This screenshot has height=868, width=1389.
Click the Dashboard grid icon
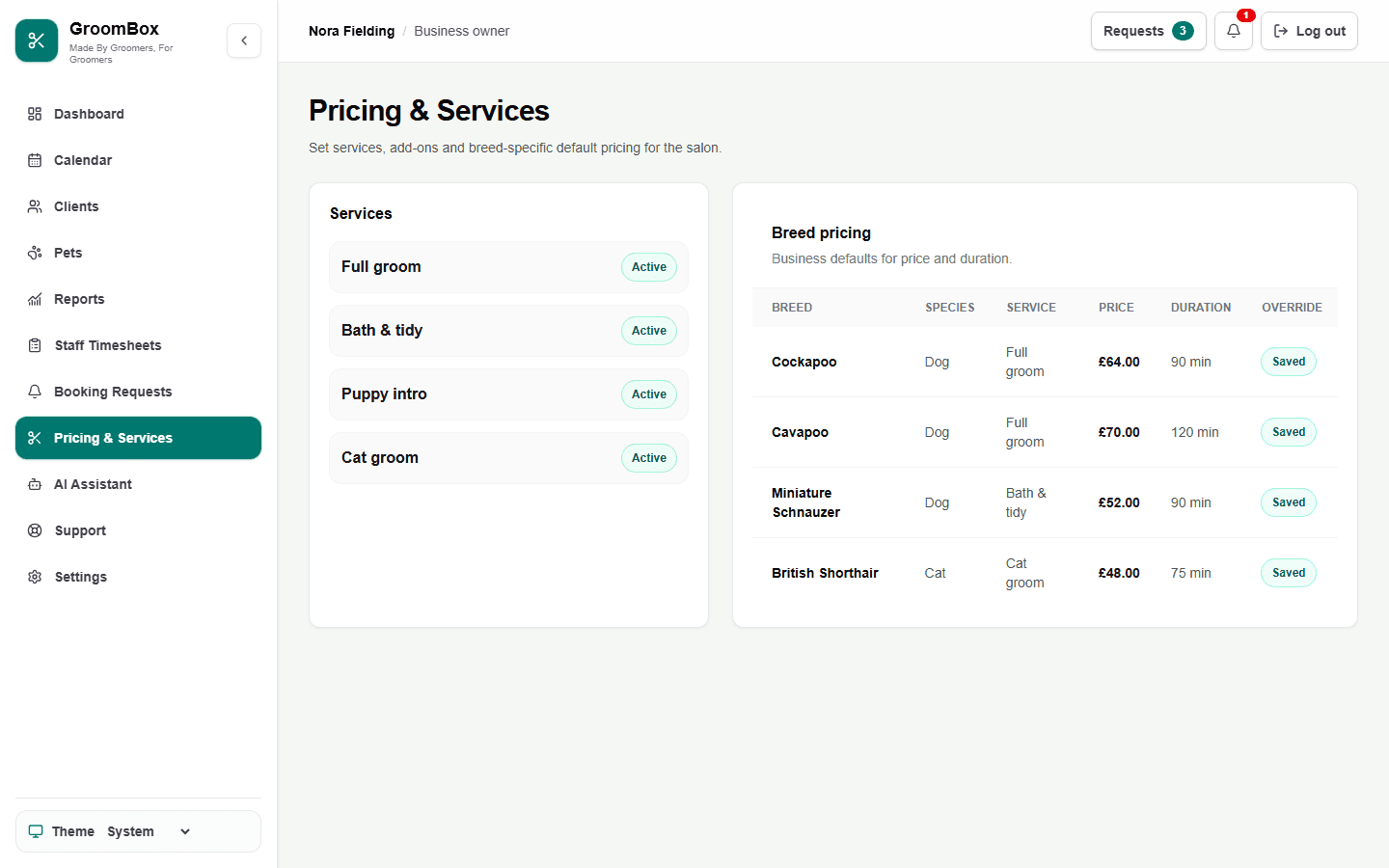point(35,114)
